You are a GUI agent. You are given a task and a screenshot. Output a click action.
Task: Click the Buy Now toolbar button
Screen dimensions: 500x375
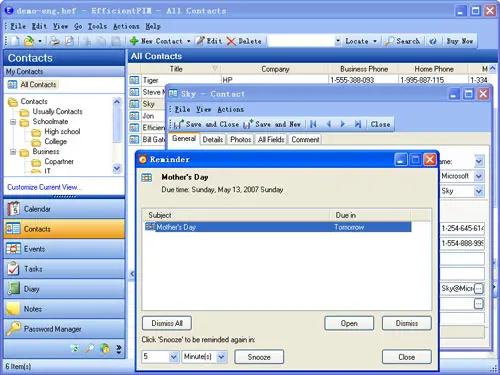pyautogui.click(x=460, y=41)
